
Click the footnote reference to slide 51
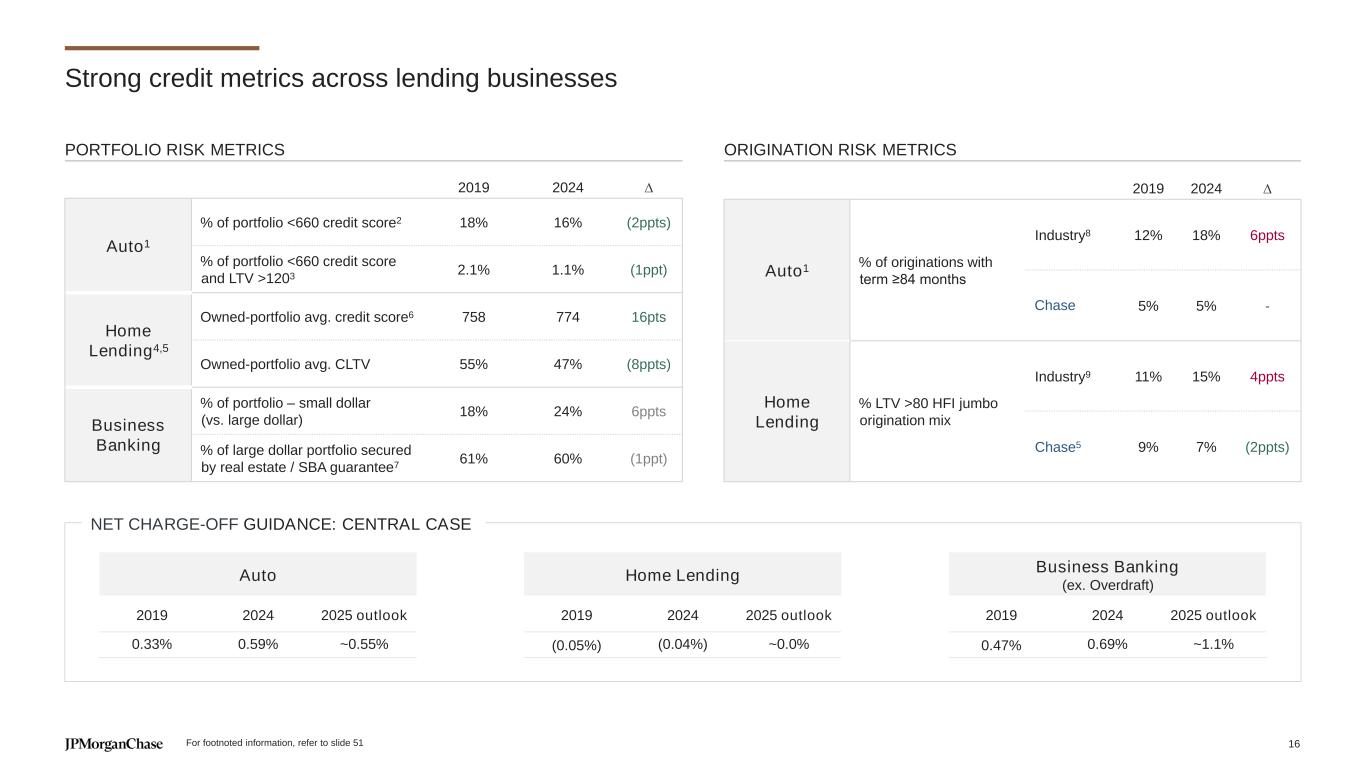tap(275, 743)
